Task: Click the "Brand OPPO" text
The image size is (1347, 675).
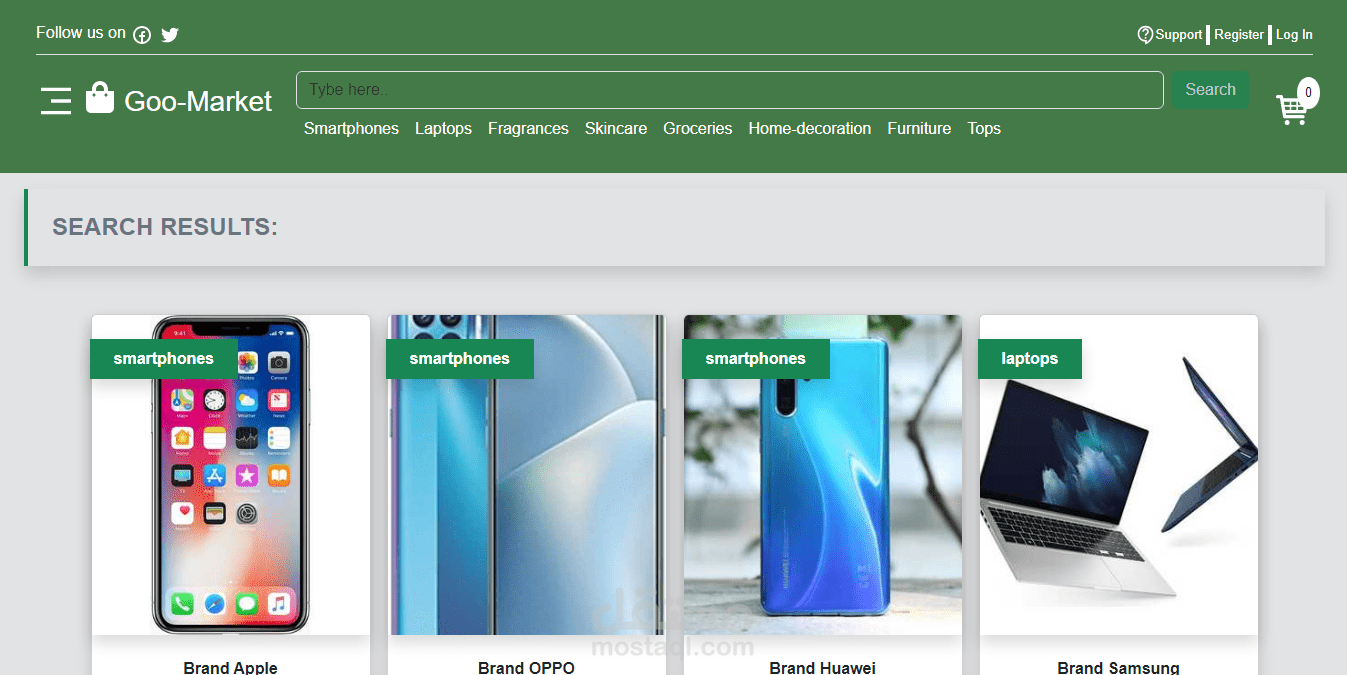Action: point(527,667)
